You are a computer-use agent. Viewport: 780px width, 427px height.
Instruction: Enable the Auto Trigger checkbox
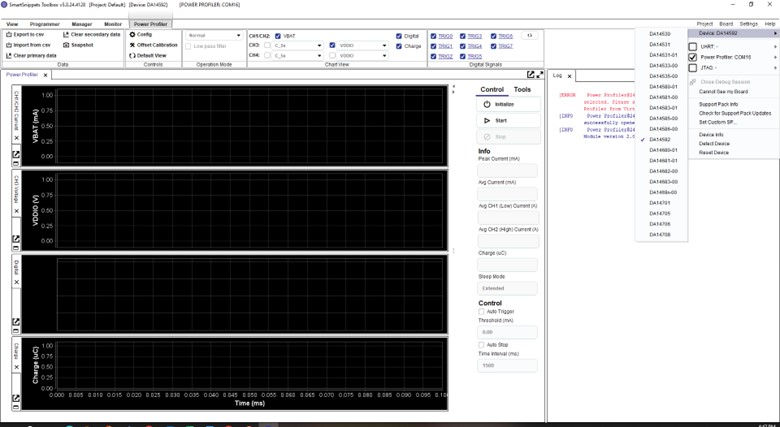tap(481, 311)
